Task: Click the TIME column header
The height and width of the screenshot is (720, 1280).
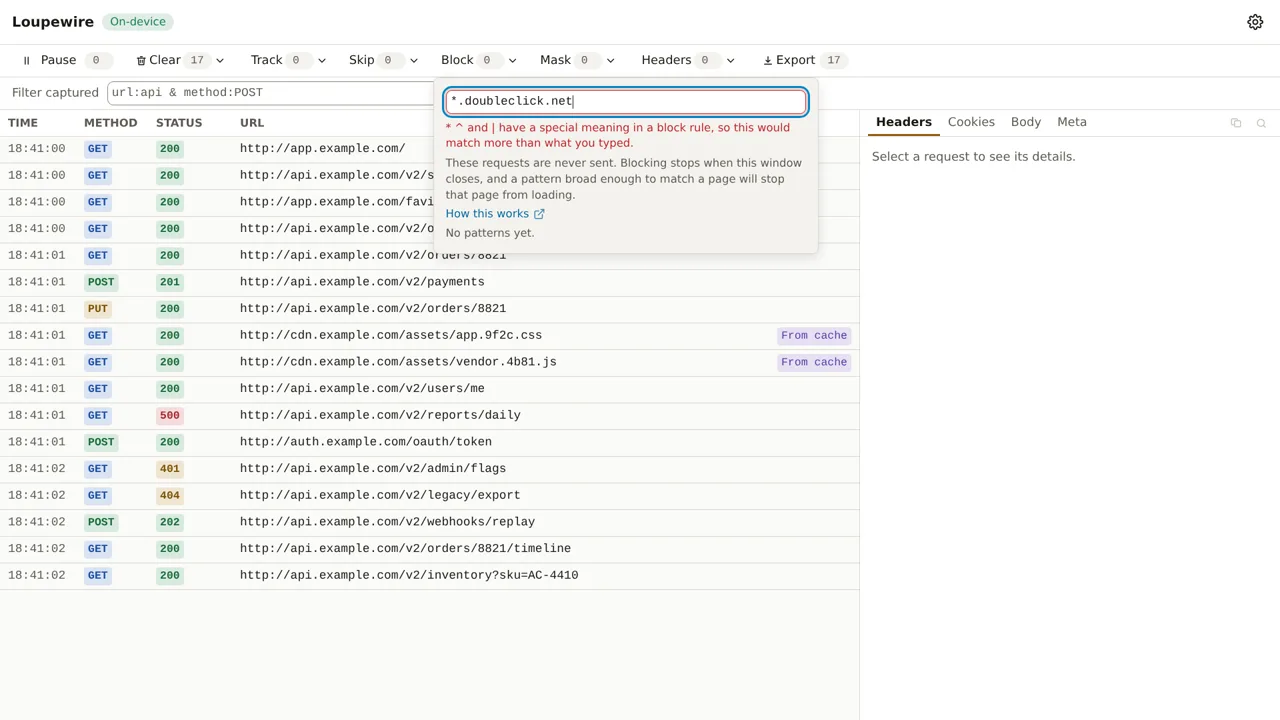Action: pos(23,123)
